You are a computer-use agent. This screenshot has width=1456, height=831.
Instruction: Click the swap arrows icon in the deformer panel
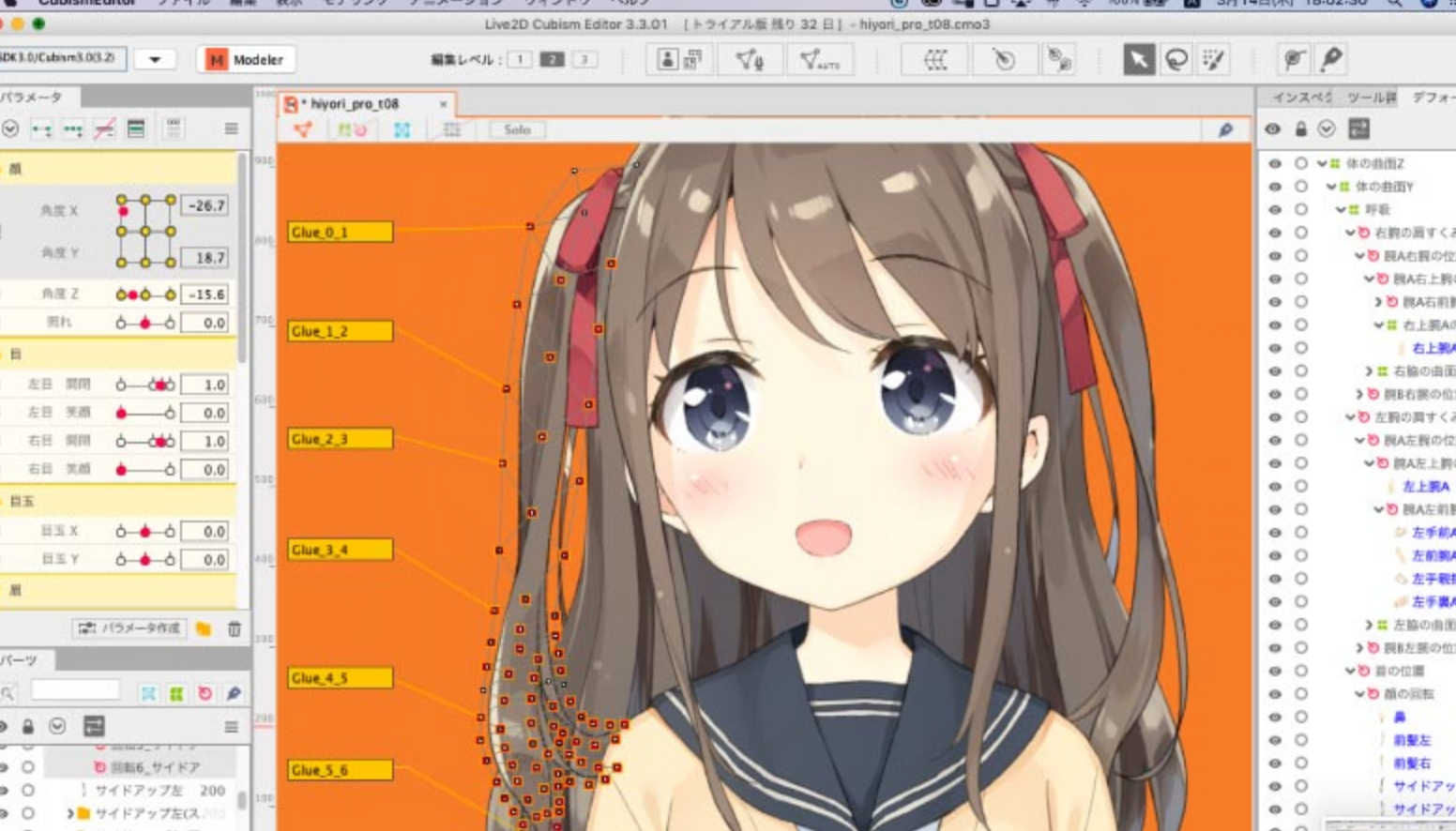pyautogui.click(x=1358, y=128)
